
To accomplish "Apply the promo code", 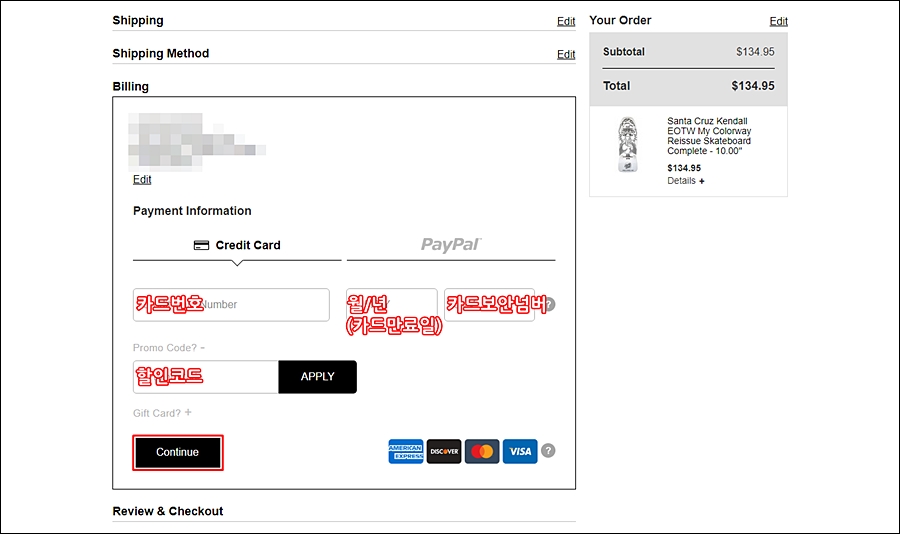I will tap(317, 377).
